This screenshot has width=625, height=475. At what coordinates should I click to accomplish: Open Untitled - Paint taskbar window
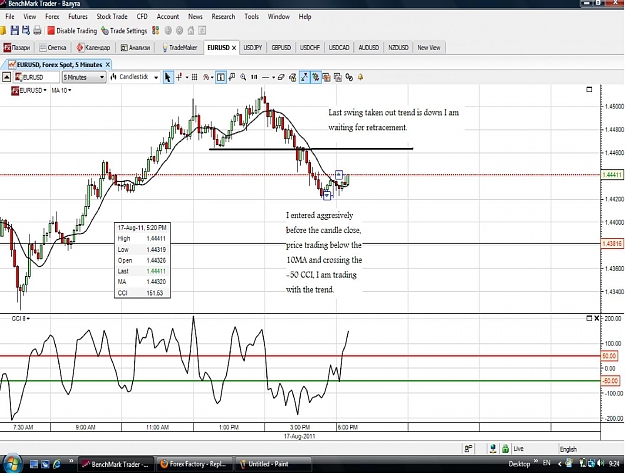tap(273, 464)
